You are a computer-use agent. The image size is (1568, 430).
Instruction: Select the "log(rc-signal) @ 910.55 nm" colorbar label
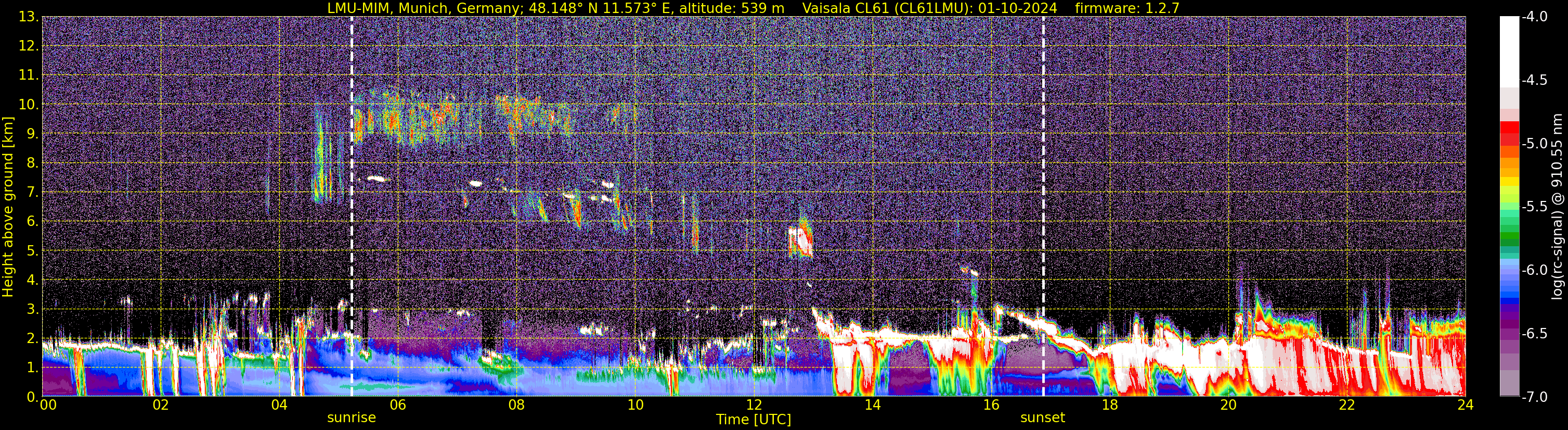coord(1557,207)
